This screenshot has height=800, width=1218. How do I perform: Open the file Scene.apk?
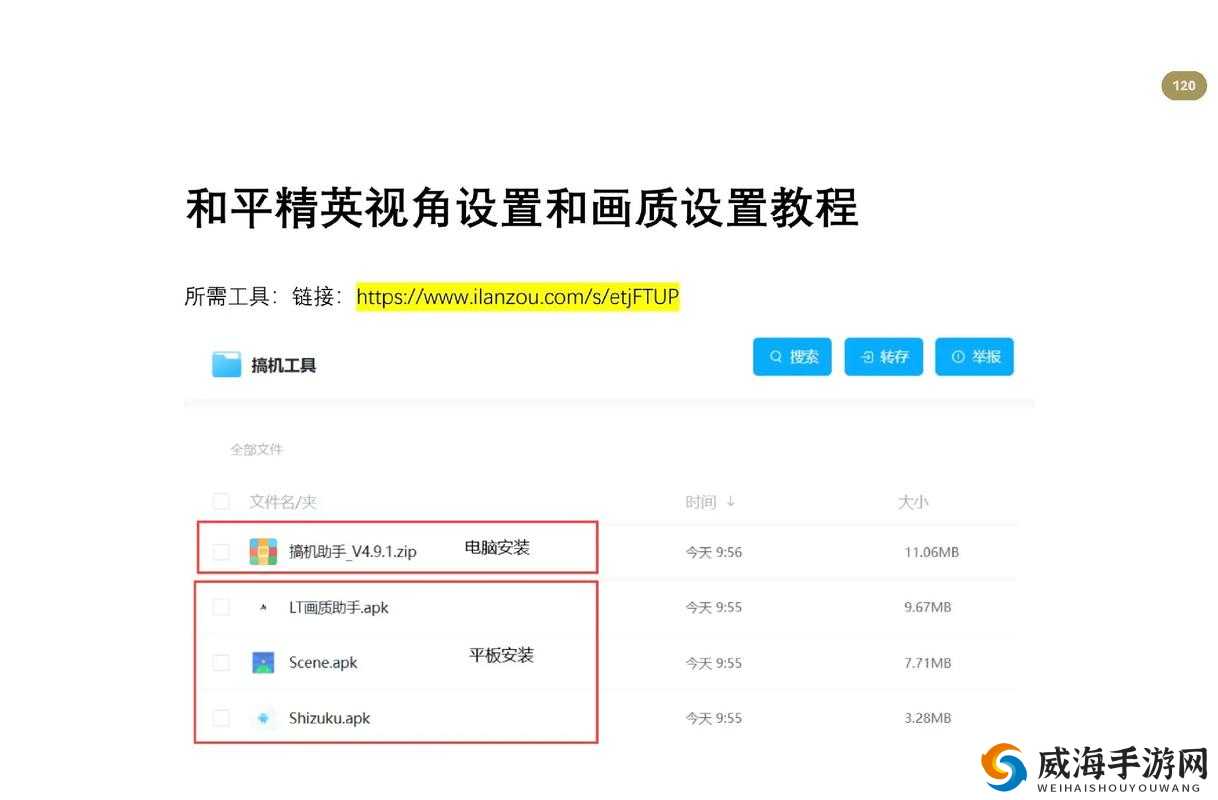click(x=323, y=662)
